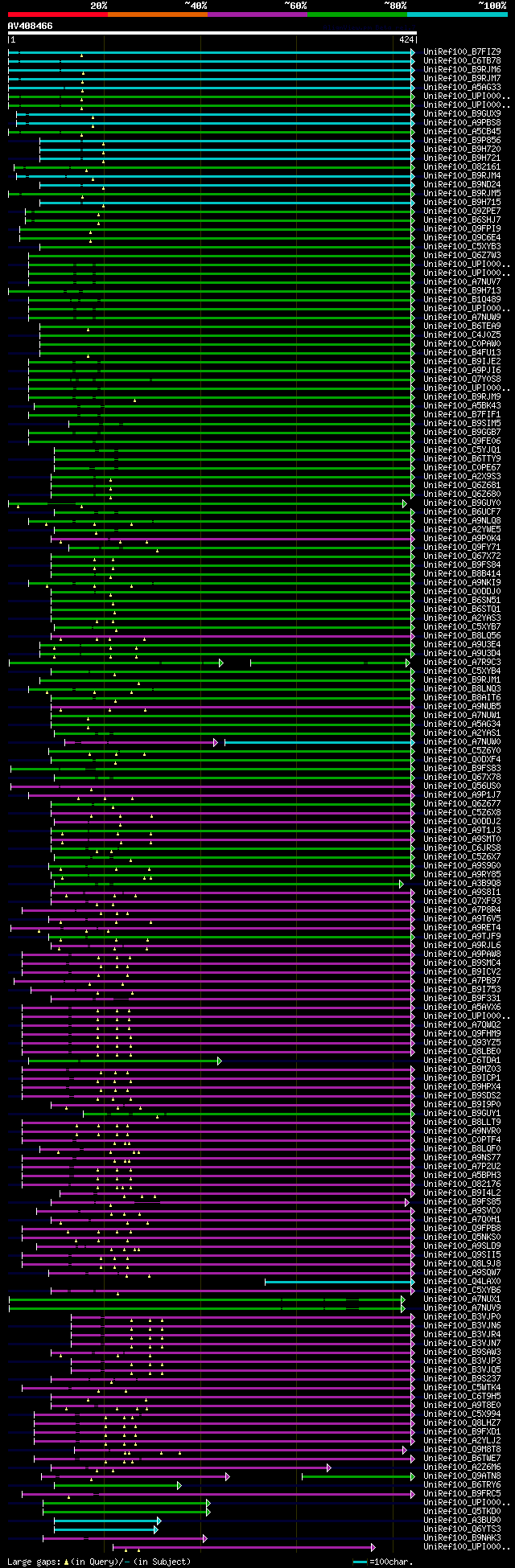The width and height of the screenshot is (515, 1568).
Task: Open hit UniRef100_B9GUX9
Action: coord(462,114)
